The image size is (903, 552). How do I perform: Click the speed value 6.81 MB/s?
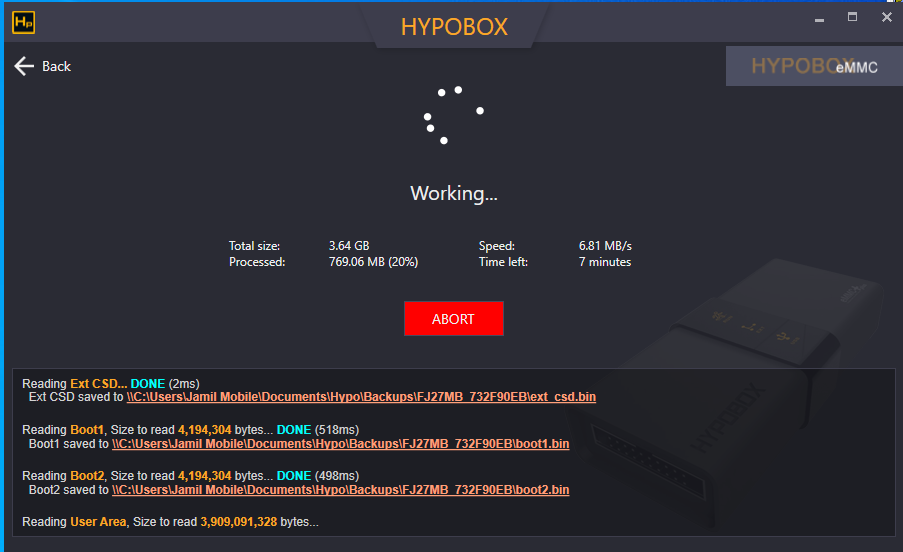605,246
